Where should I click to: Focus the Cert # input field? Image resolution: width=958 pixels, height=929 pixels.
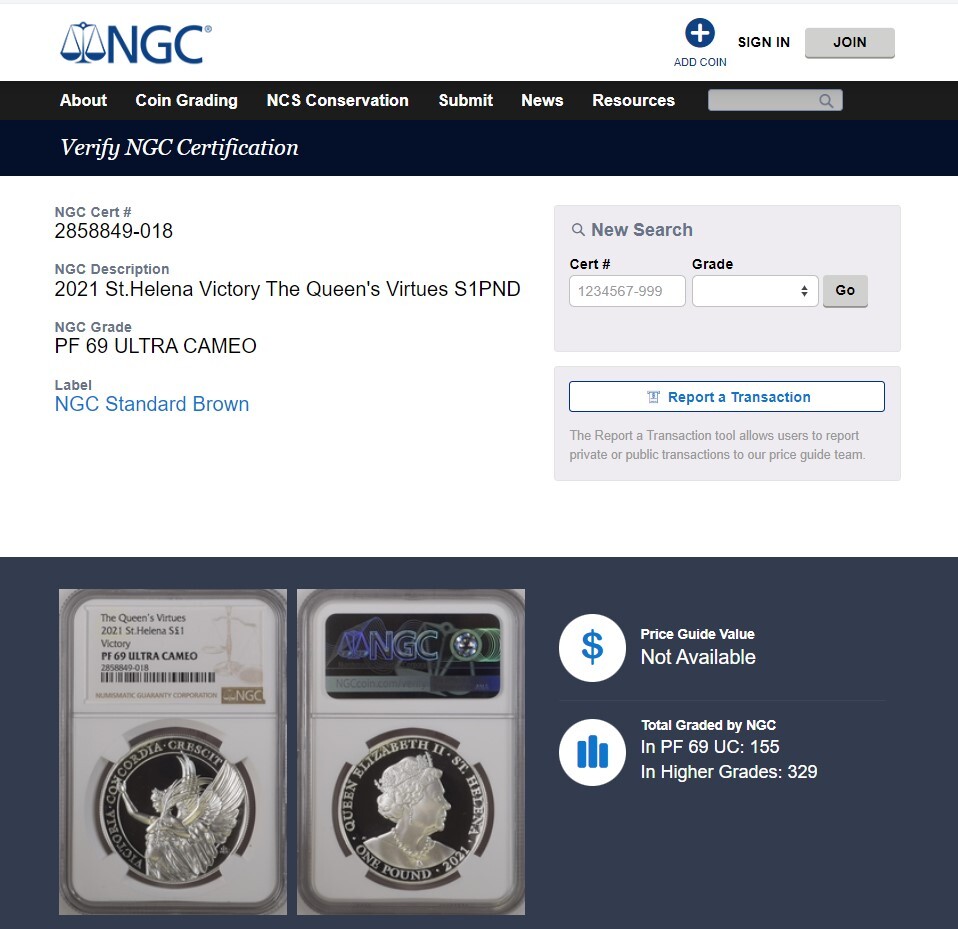[627, 291]
